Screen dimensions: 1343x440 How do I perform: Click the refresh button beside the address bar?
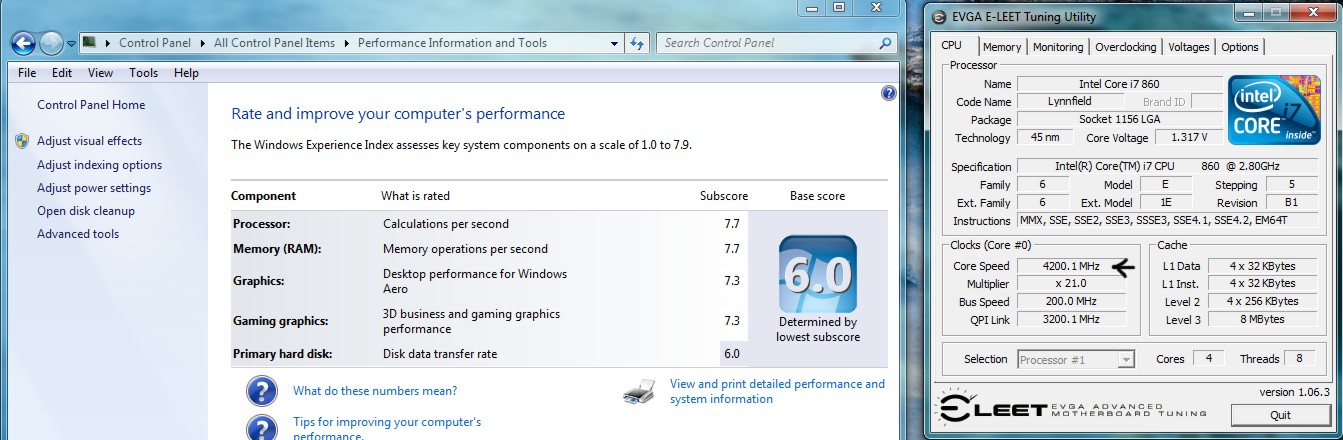click(637, 43)
